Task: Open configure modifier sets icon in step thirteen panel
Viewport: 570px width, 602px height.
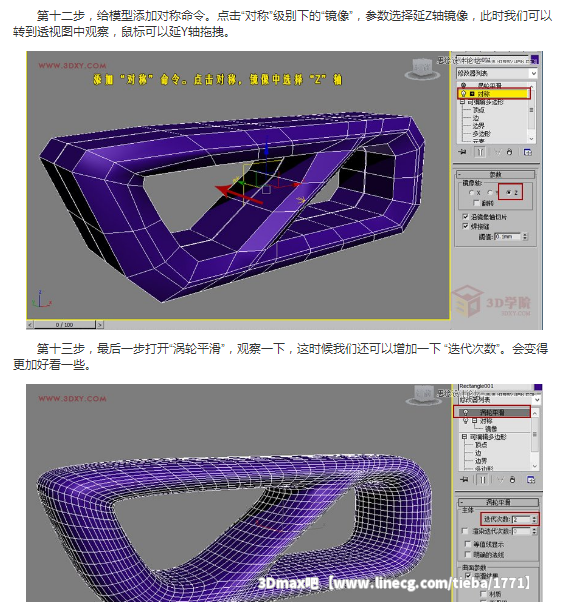Action: [x=531, y=480]
